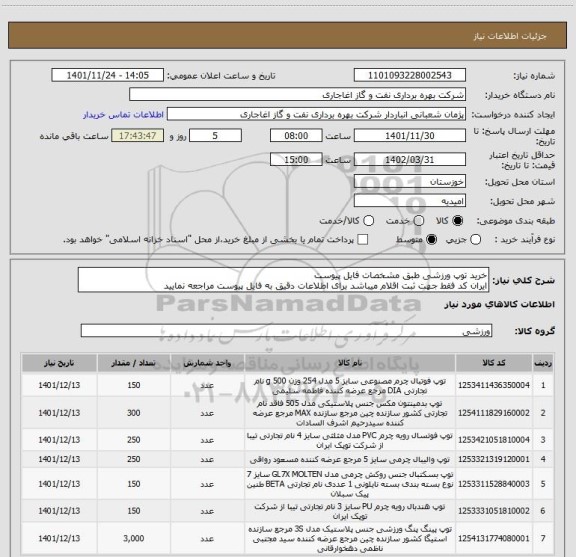Click the deadline time field 08:00
The image size is (576, 557).
(296, 136)
